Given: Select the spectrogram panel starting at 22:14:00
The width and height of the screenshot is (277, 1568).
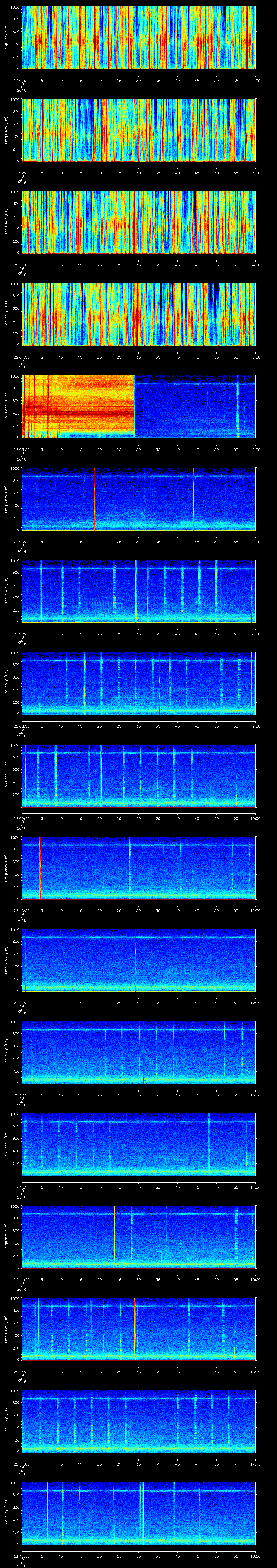Looking at the screenshot, I should tap(138, 1237).
